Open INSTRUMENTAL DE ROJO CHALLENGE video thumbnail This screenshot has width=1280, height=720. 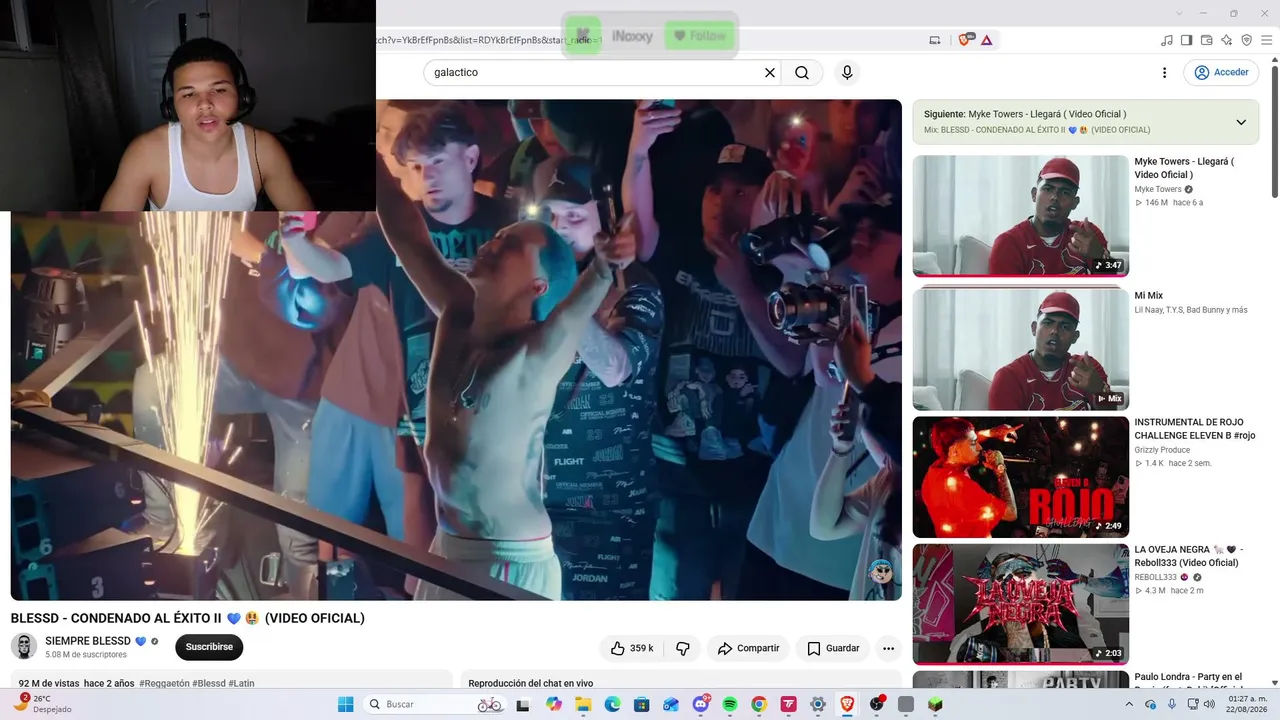pyautogui.click(x=1020, y=477)
